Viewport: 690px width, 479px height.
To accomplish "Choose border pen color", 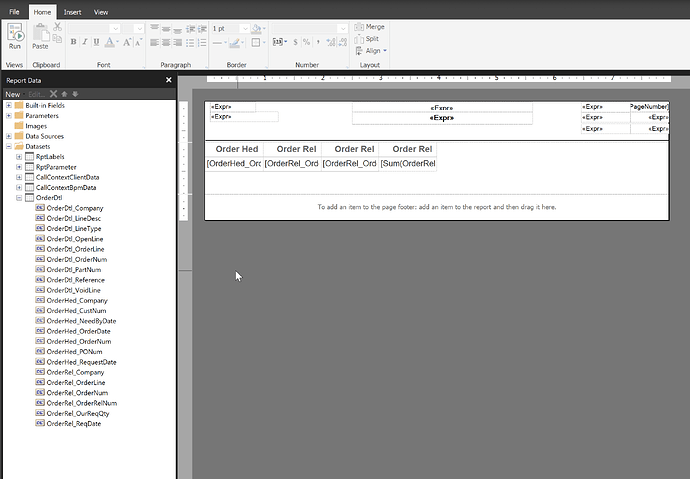I will point(236,43).
